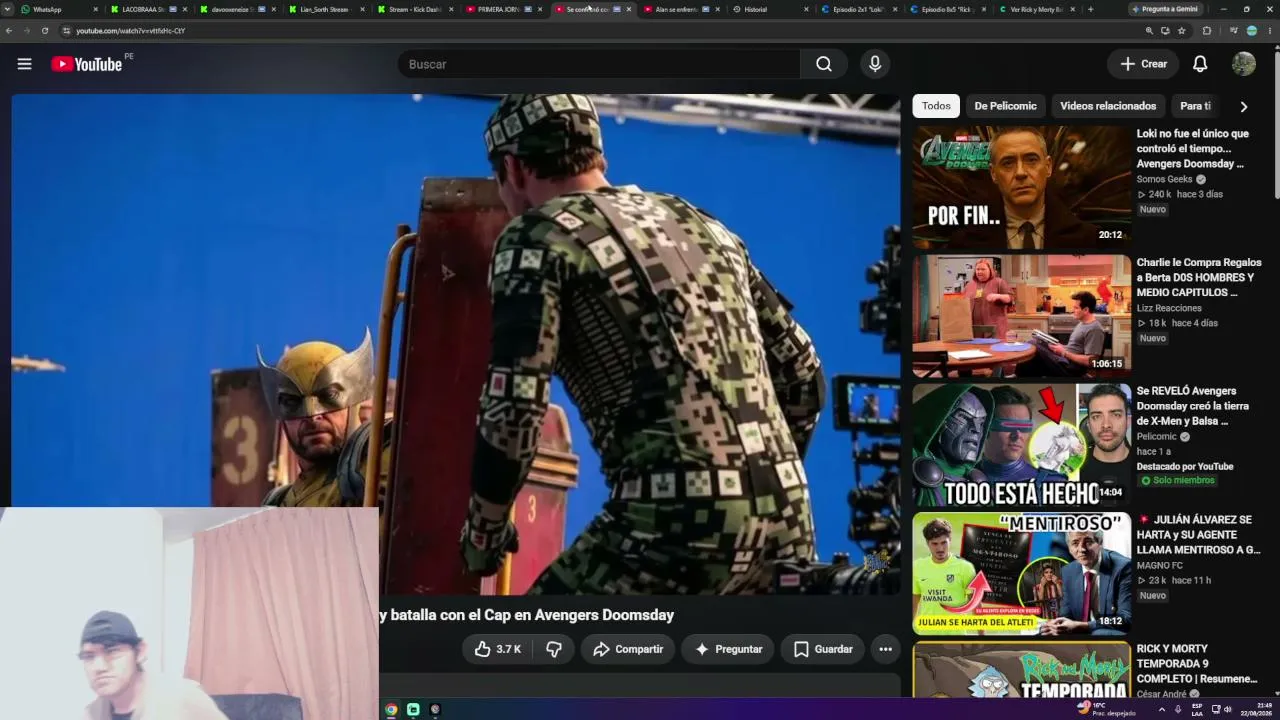1280x720 pixels.
Task: Visit the Somos Geeks channel
Action: tap(1164, 180)
